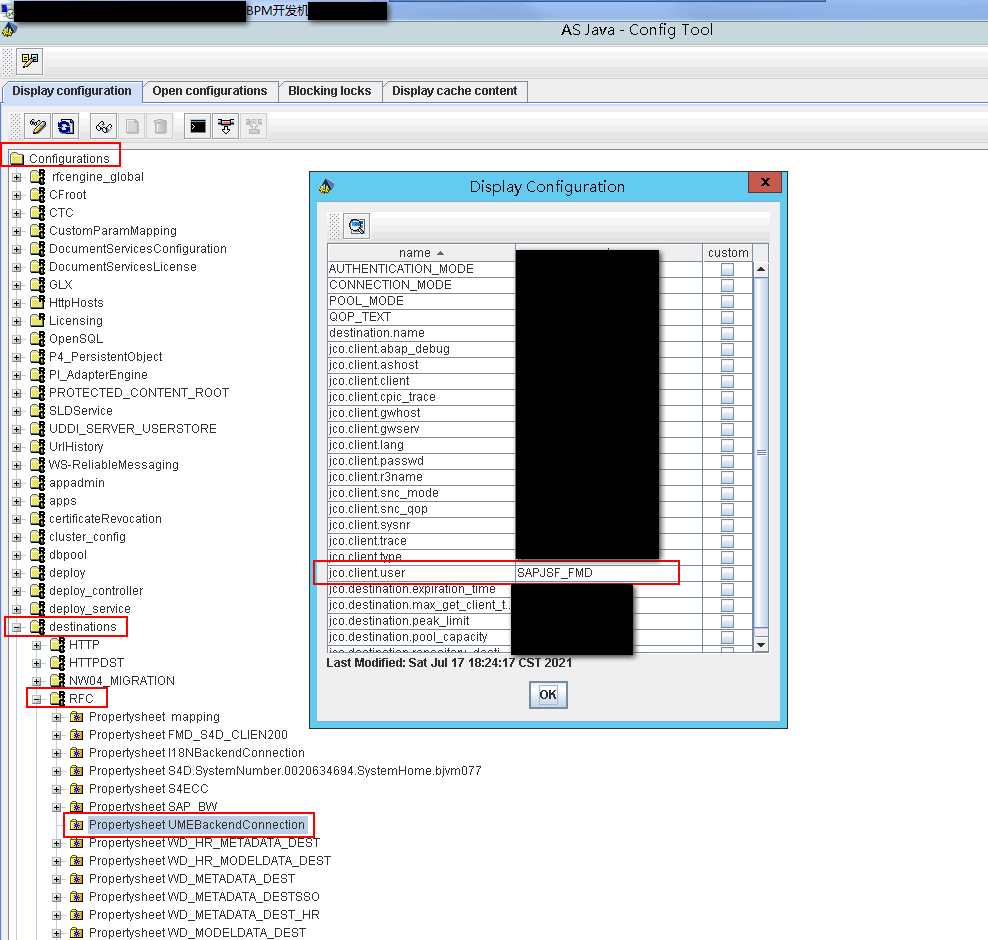Screen dimensions: 988x940
Task: Click the HttpHosts folder icon
Action: tap(38, 302)
